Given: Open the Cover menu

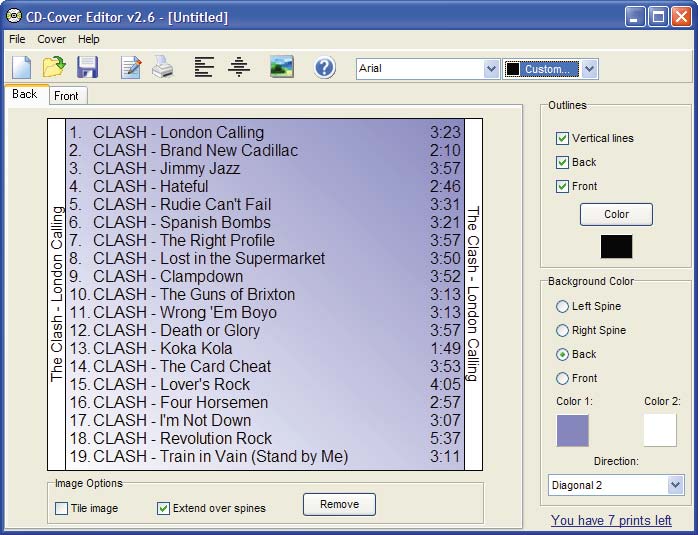Looking at the screenshot, I should (x=51, y=39).
